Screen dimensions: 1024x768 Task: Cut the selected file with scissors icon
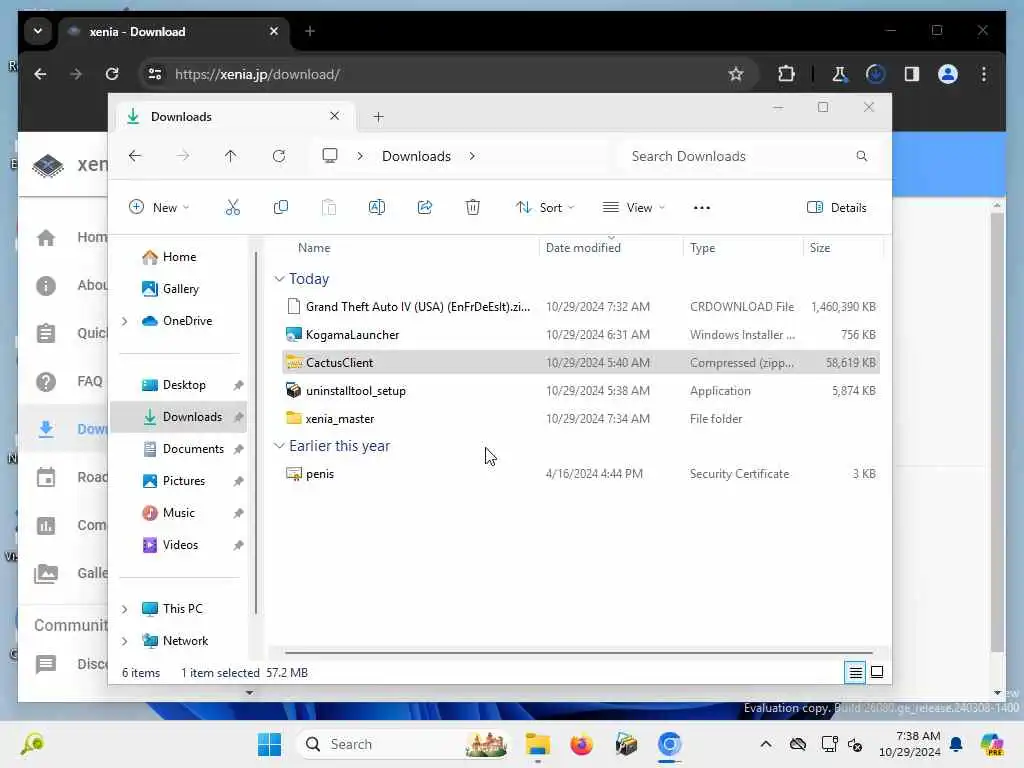tap(232, 208)
